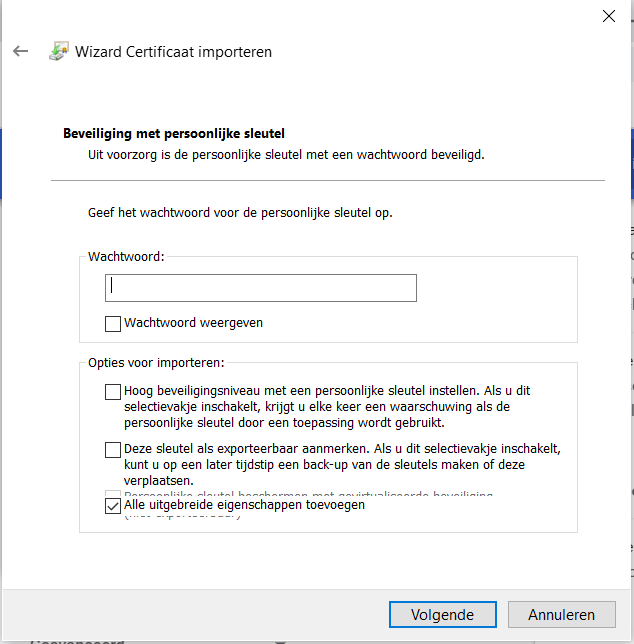Click the 'Opties voor importeren:' group label
This screenshot has height=644, width=634.
(155, 362)
